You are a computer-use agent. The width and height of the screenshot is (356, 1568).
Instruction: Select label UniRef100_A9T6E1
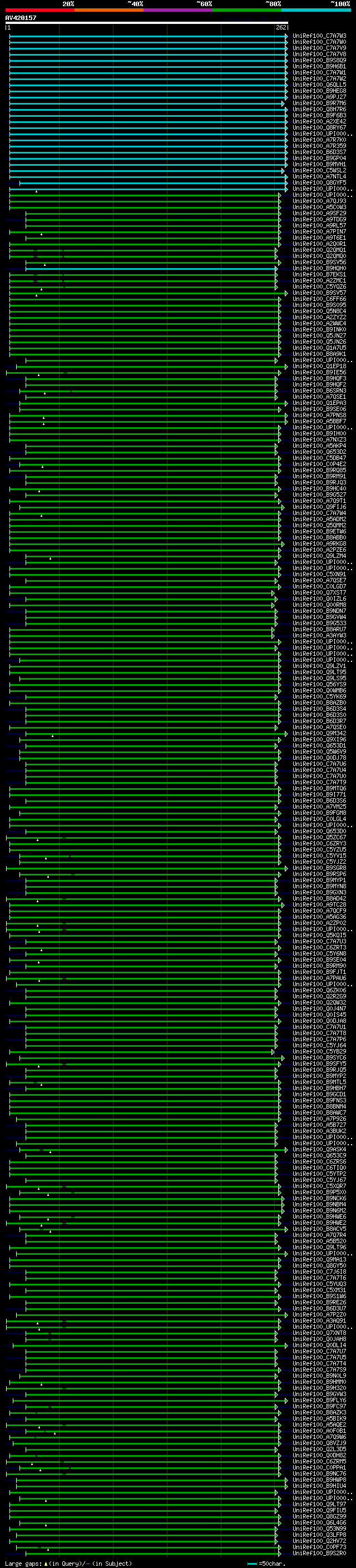(319, 238)
